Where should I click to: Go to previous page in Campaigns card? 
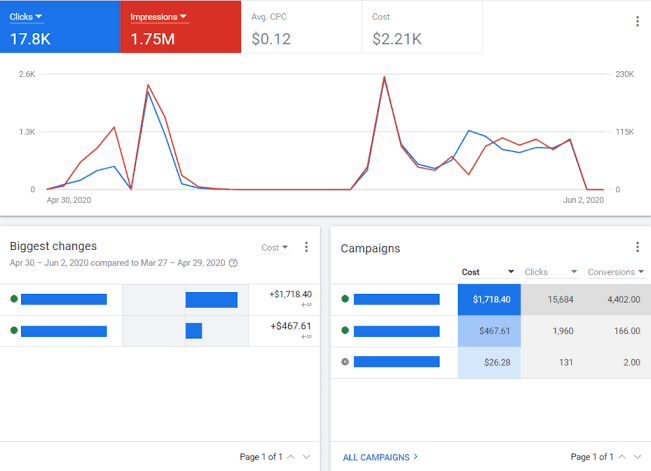pos(622,457)
